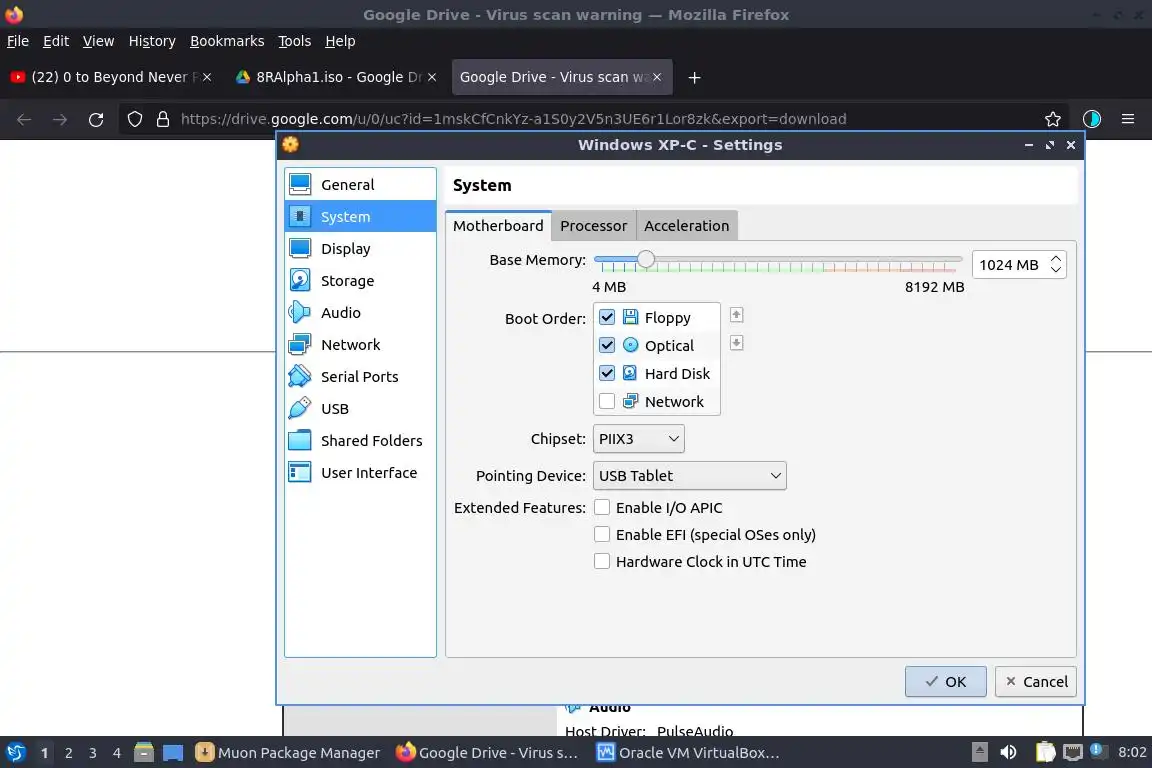Open a new Firefox tab
The image size is (1152, 768).
694,77
